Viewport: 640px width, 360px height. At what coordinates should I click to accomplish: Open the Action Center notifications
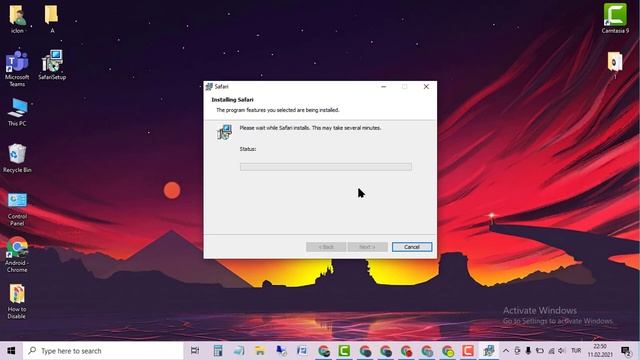coord(626,351)
